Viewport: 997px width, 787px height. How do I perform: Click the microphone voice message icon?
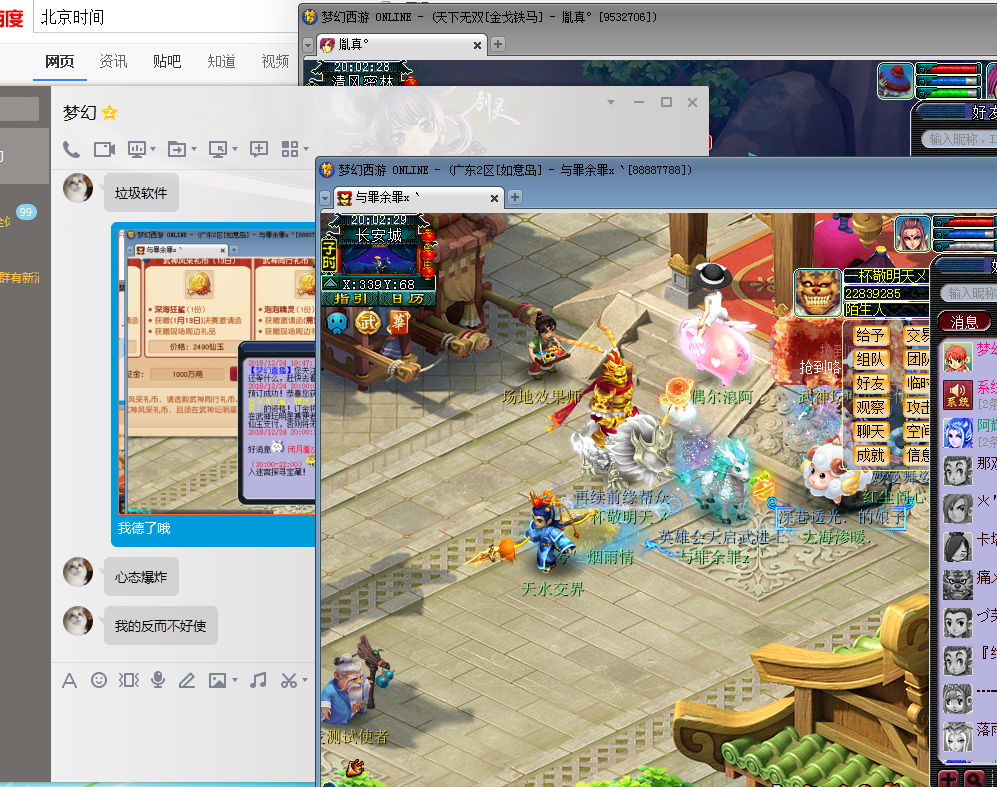pyautogui.click(x=158, y=680)
